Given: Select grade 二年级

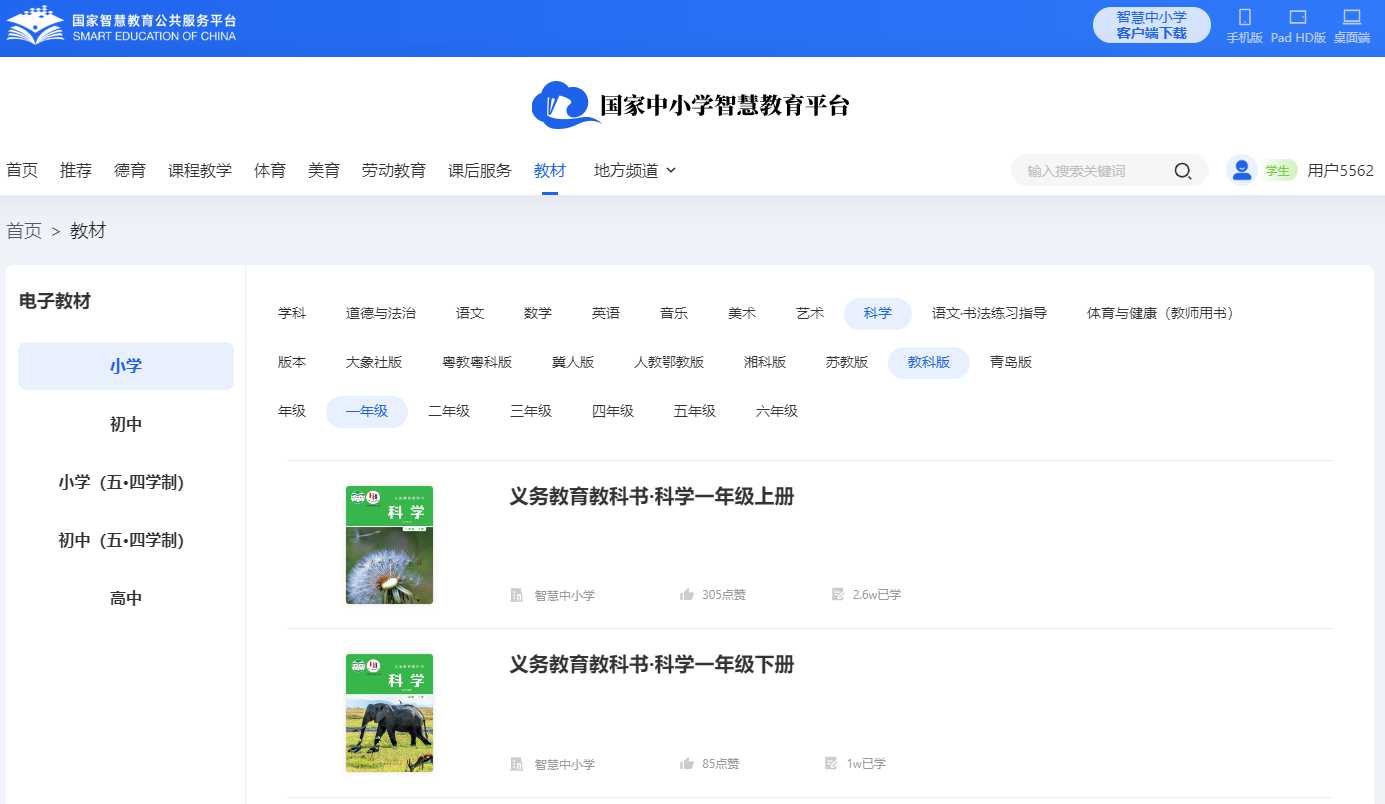Looking at the screenshot, I should click(449, 411).
